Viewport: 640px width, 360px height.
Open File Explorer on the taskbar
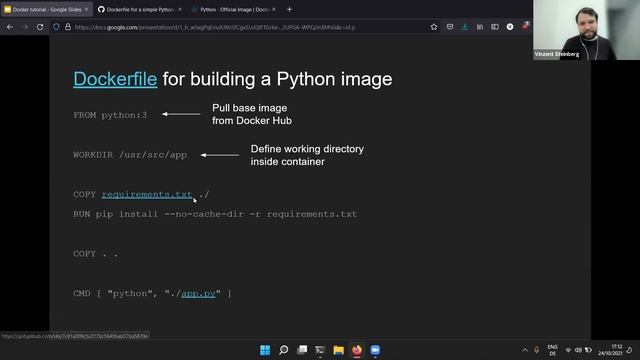click(x=338, y=350)
